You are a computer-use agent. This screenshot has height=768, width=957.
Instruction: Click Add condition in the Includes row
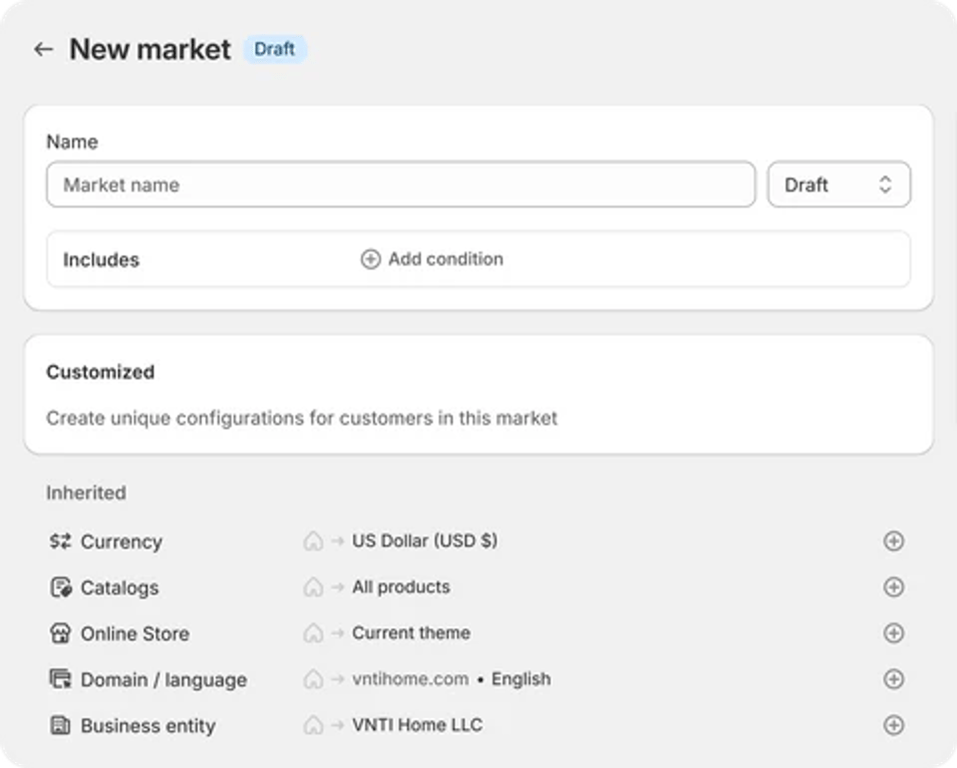[432, 259]
